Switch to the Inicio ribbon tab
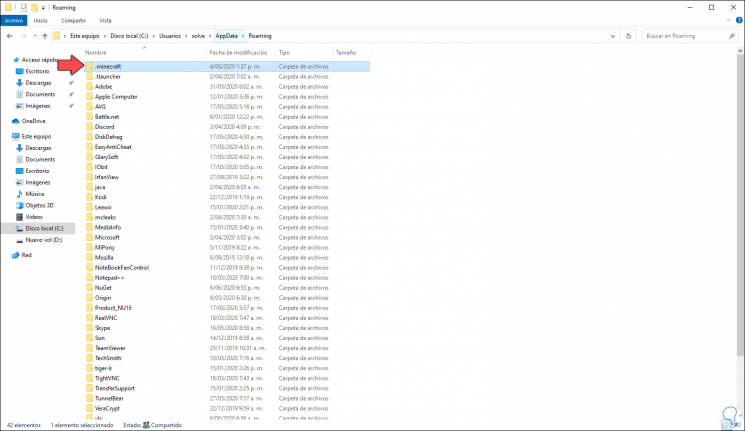The height and width of the screenshot is (431, 745). tap(40, 20)
